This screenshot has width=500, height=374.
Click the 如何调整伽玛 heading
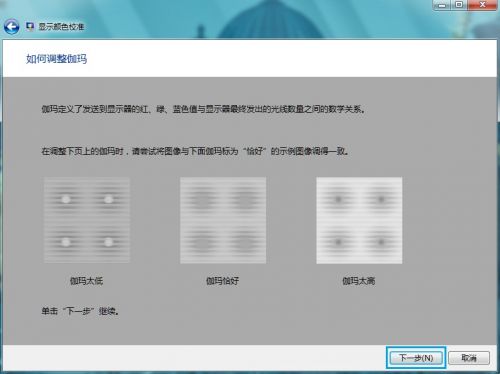pyautogui.click(x=57, y=59)
